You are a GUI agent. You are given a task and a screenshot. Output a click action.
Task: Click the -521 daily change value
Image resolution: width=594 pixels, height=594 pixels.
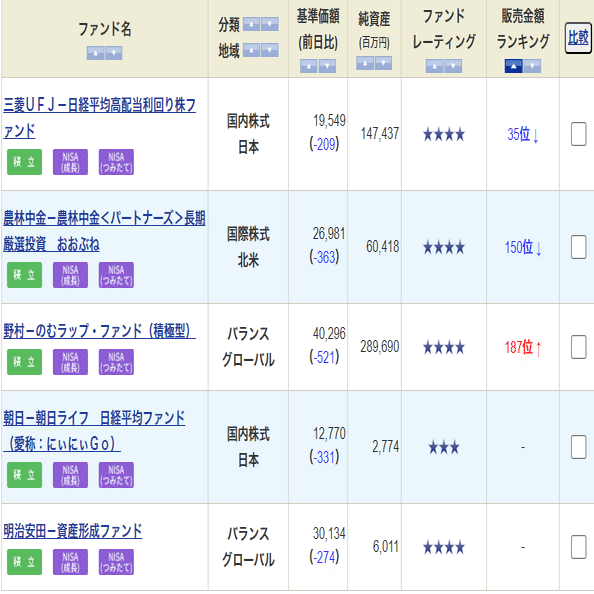click(324, 357)
